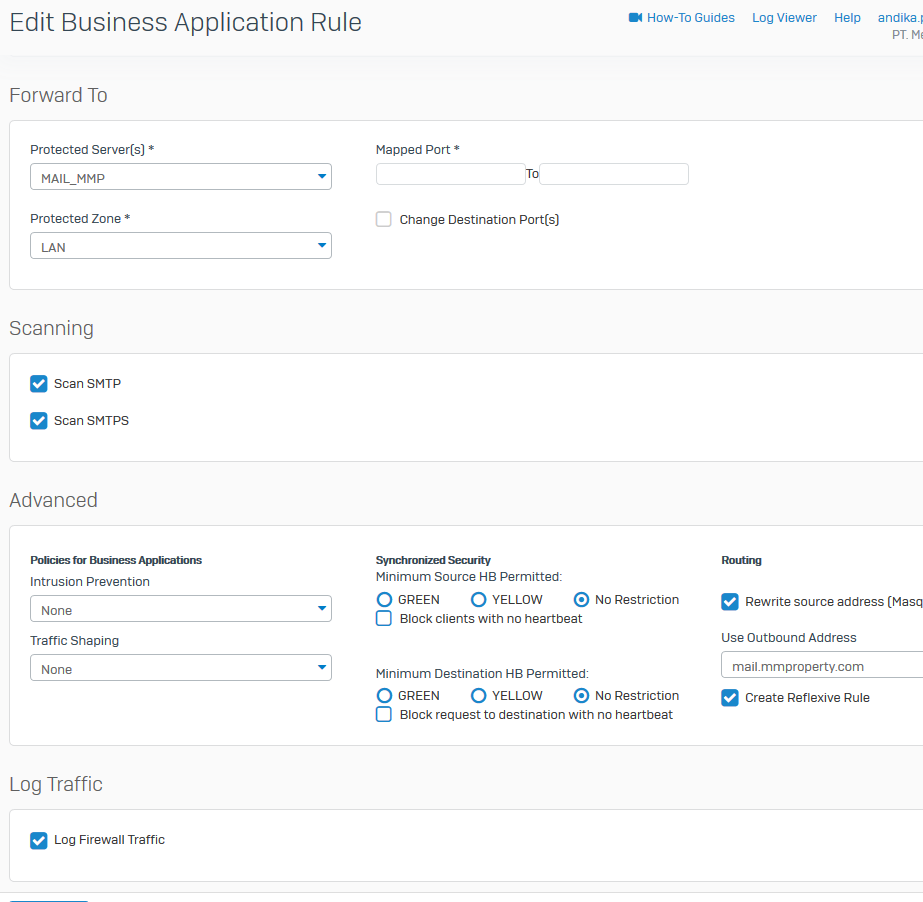Select YELLOW for Minimum Destination HB
The width and height of the screenshot is (923, 902).
[478, 696]
